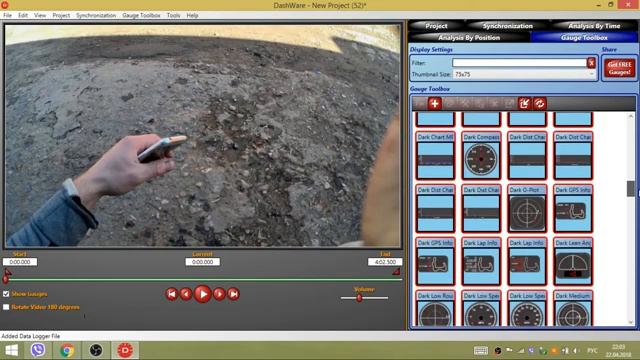Open the Gauge Toolbox menu
Image resolution: width=640 pixels, height=360 pixels.
pyautogui.click(x=141, y=15)
